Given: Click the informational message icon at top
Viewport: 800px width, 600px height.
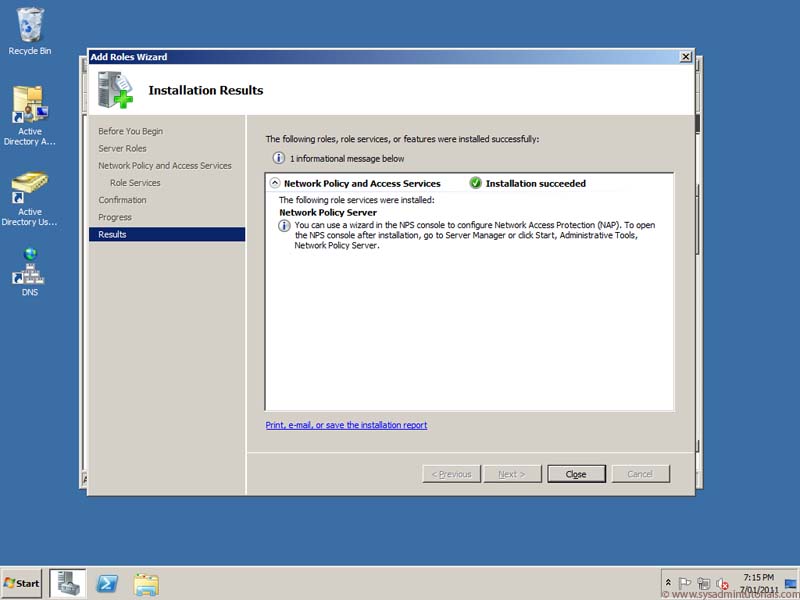Looking at the screenshot, I should tap(279, 158).
